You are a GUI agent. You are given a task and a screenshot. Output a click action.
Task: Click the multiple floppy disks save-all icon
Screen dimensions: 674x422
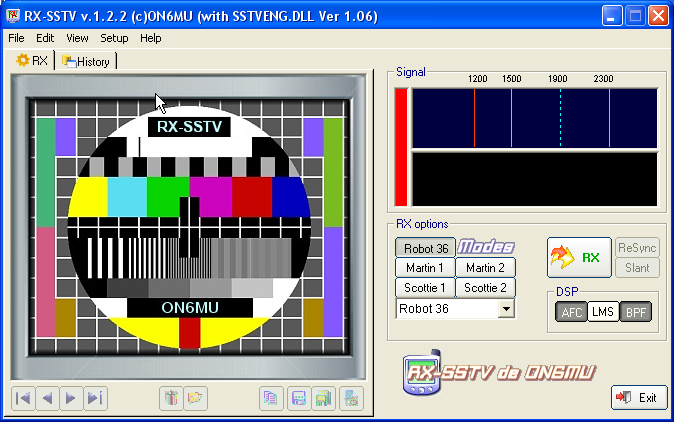tap(324, 398)
